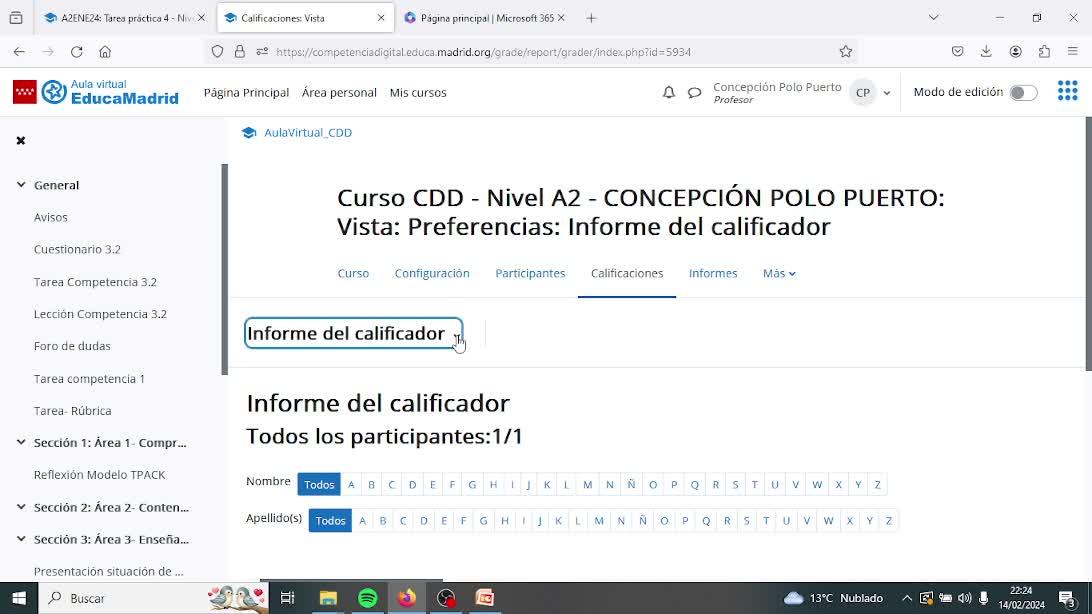Open Lección Competencia 3.2 in sidebar

point(100,314)
